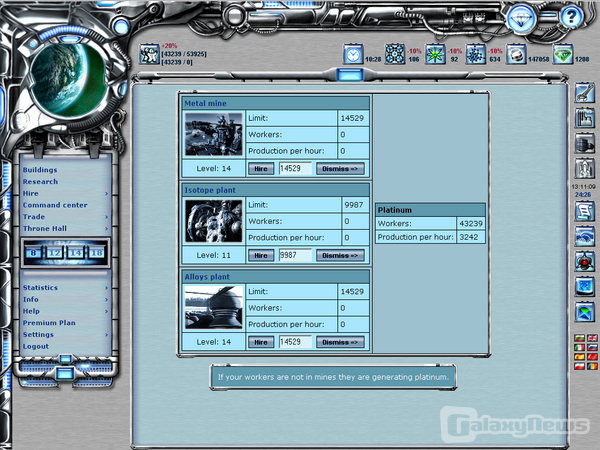
Task: Click the green gem resource icon
Action: click(565, 54)
